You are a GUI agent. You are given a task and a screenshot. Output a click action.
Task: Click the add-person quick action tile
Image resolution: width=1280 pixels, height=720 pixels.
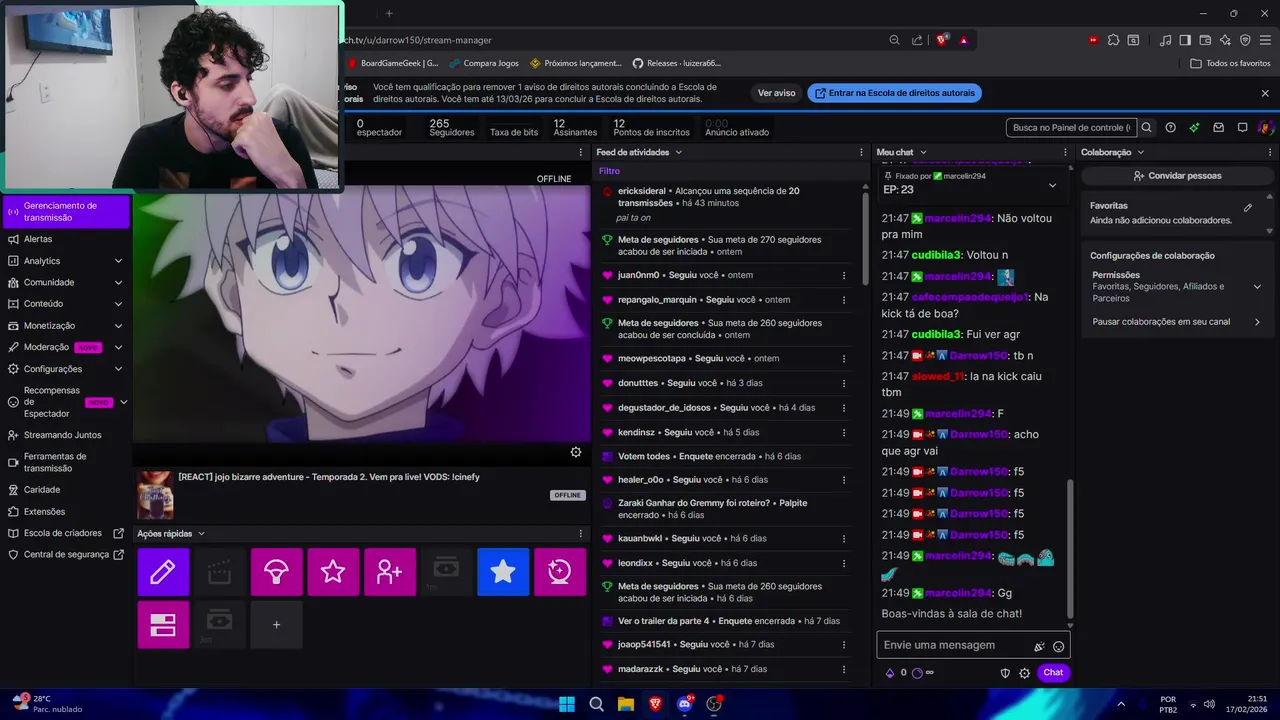(x=390, y=572)
